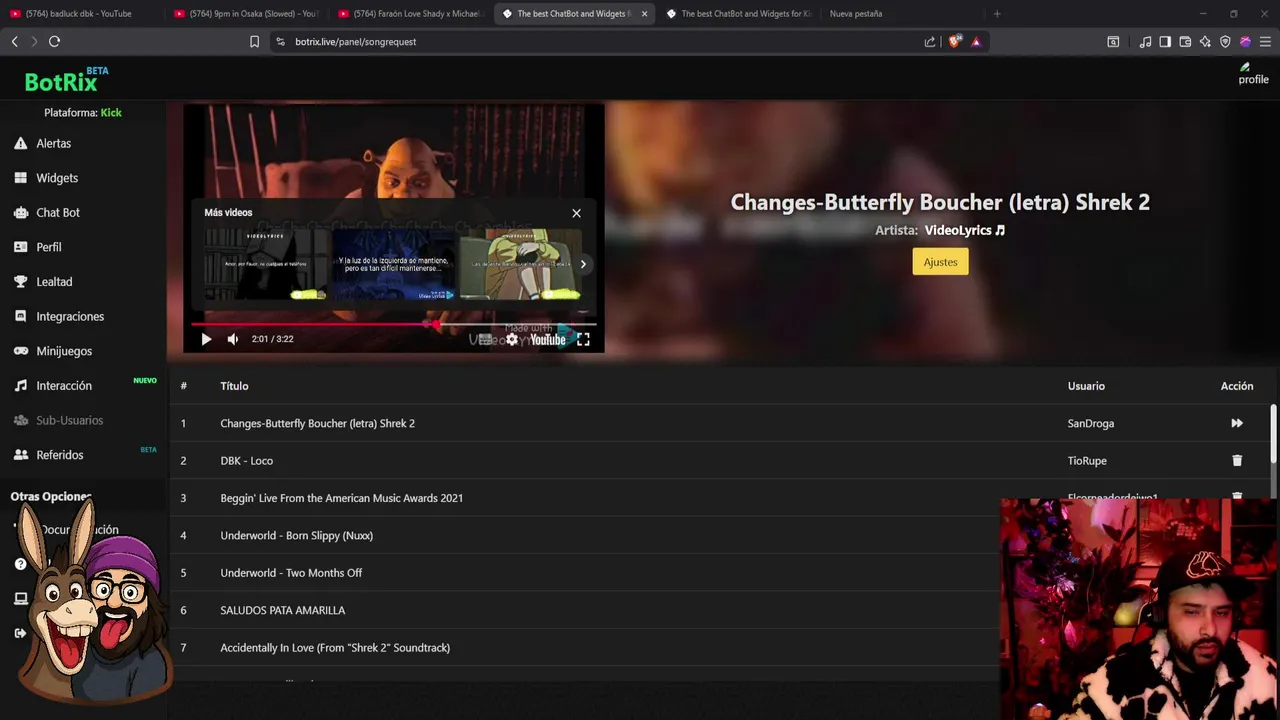The image size is (1280, 720).
Task: Open Integraciones in the sidebar
Action: click(x=69, y=316)
